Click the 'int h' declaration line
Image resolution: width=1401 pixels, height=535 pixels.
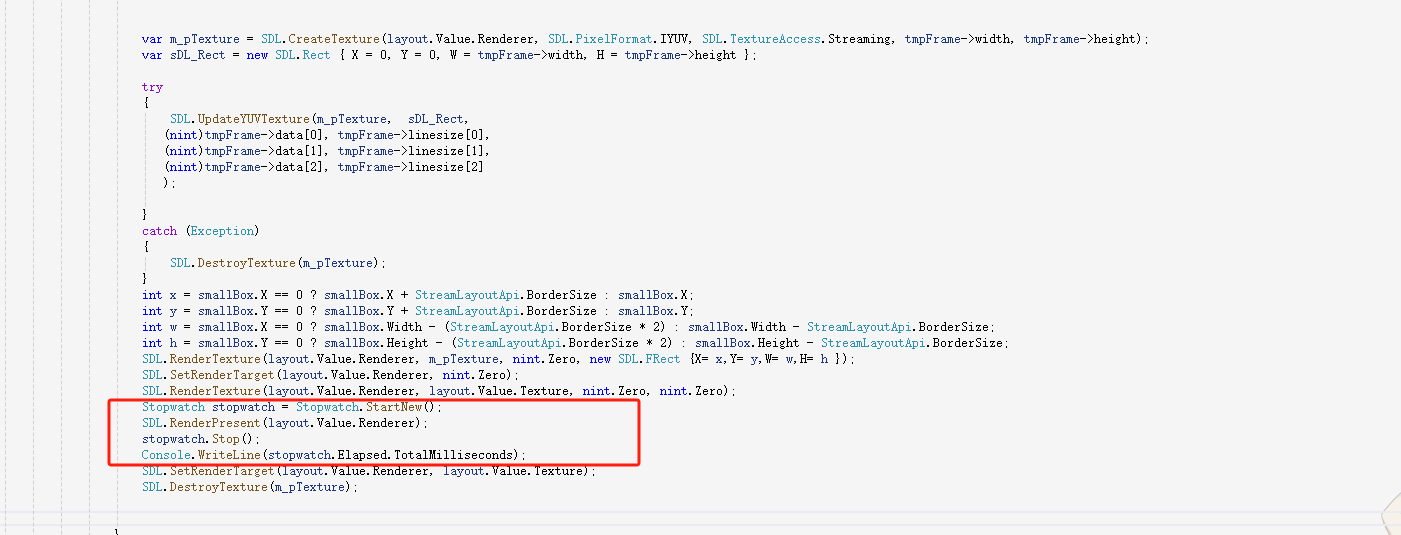575,343
